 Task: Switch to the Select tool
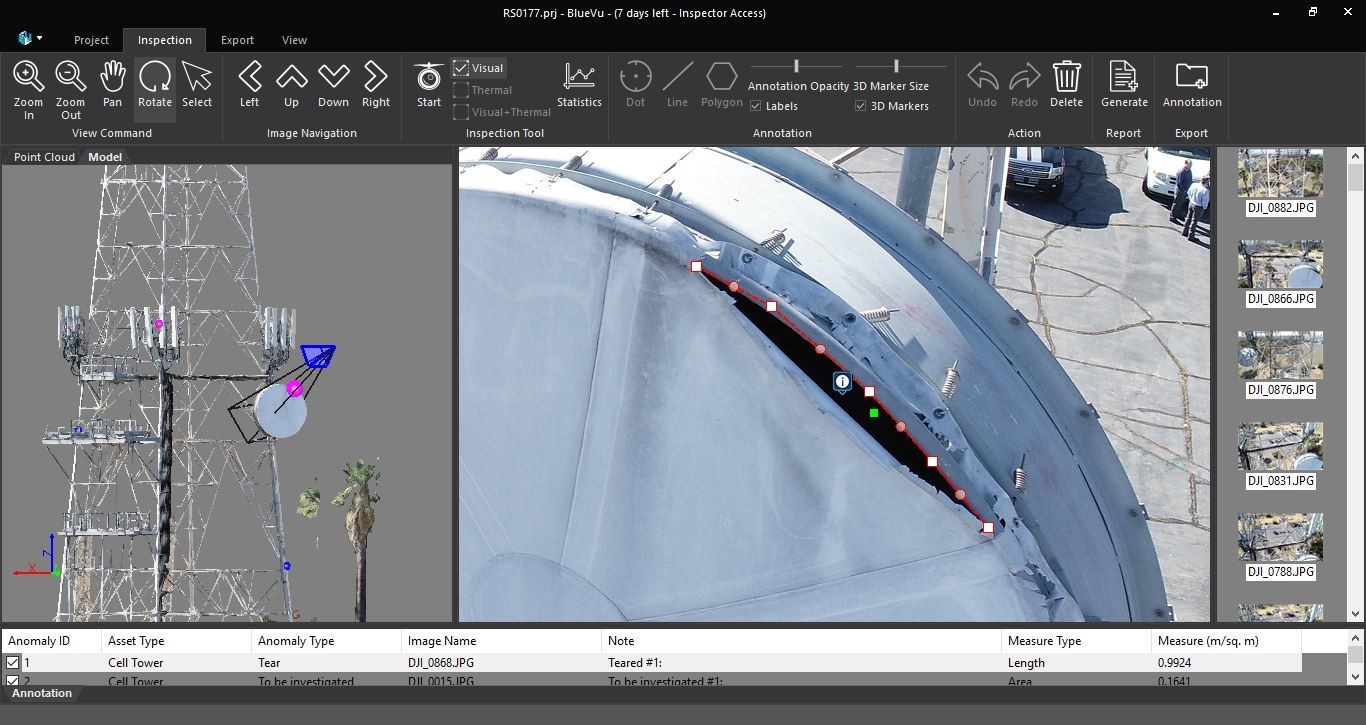(197, 85)
